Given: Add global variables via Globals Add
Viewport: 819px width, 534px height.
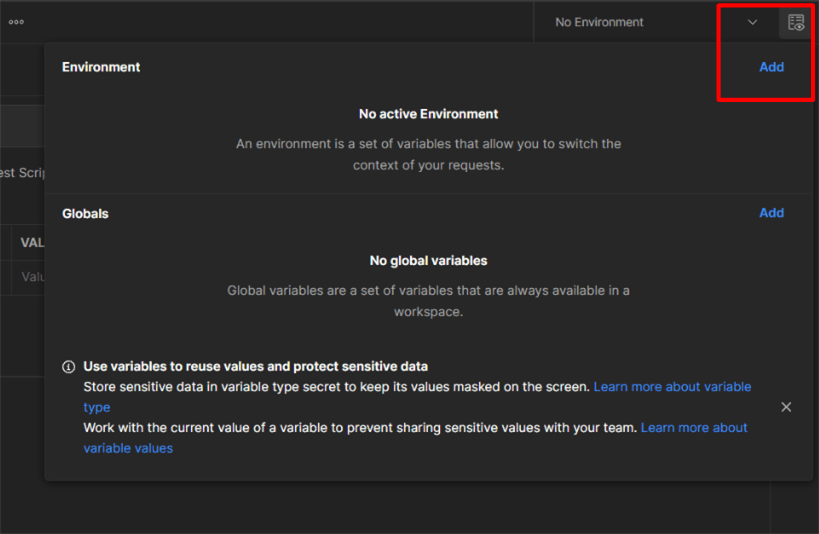Looking at the screenshot, I should (x=771, y=213).
